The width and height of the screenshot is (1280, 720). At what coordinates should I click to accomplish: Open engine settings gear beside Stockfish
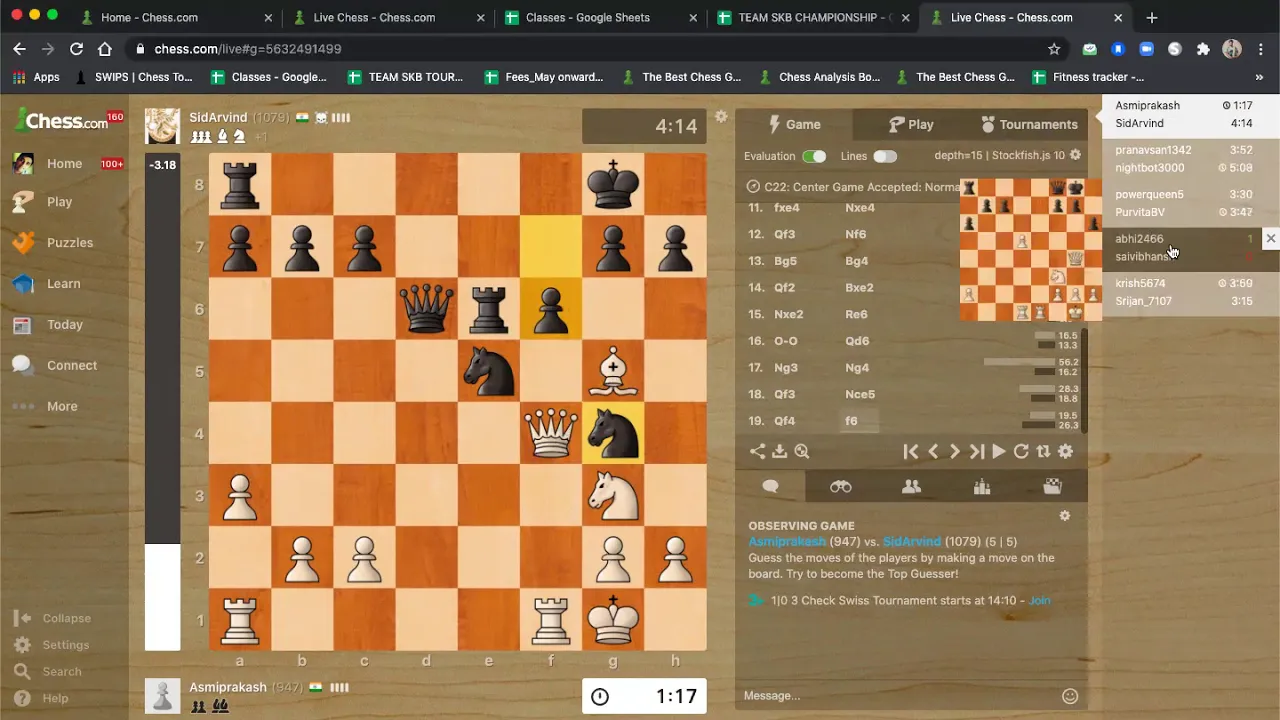coord(1075,155)
